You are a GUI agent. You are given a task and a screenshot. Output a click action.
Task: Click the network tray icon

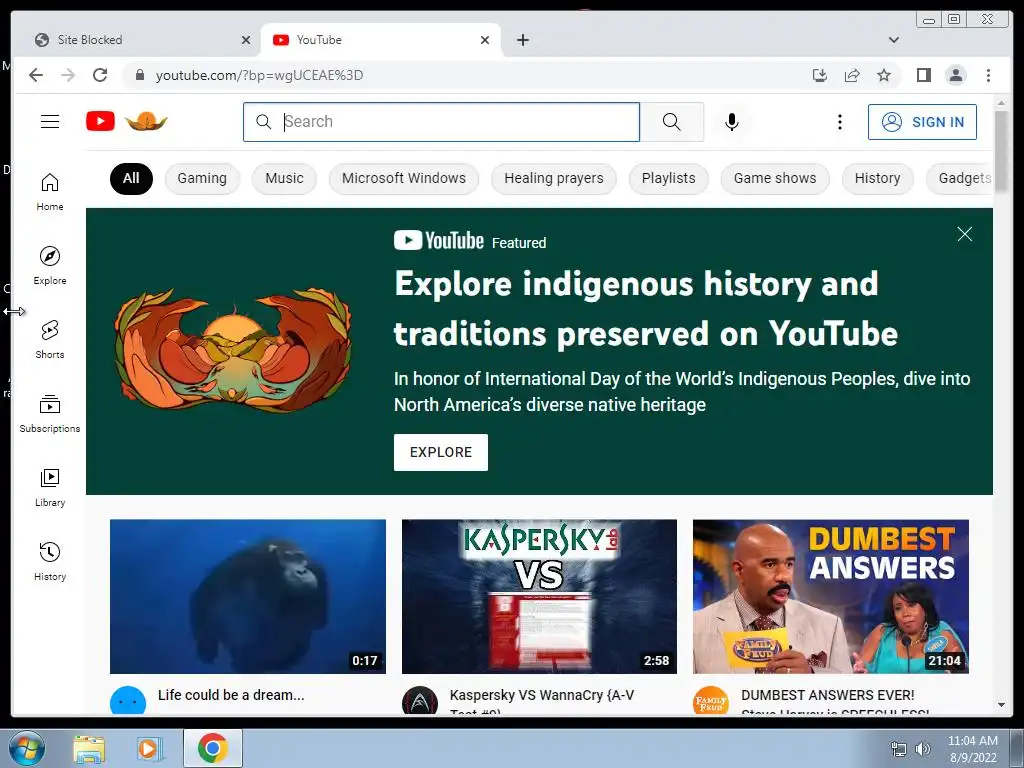click(899, 749)
